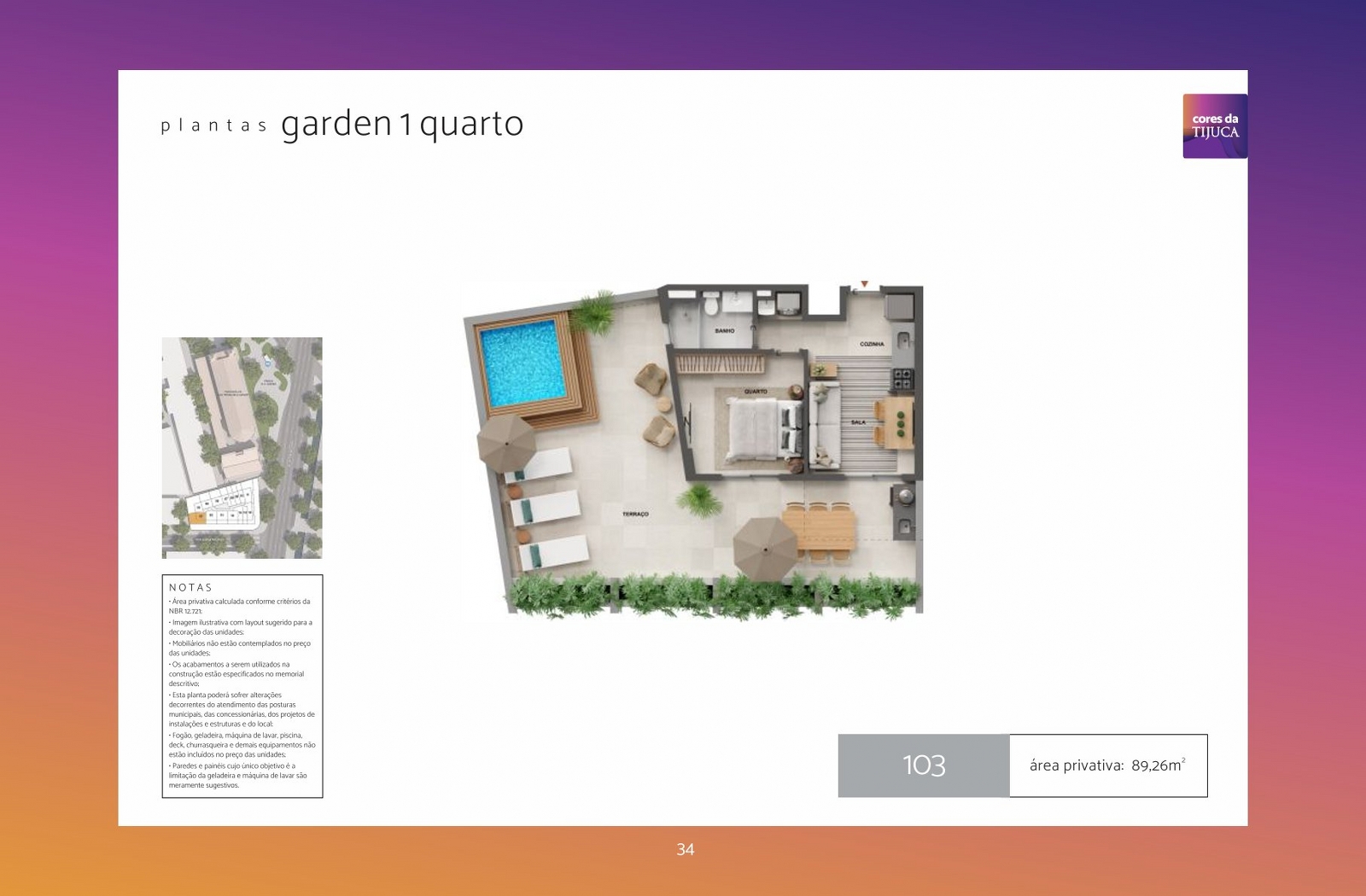Click the page number 34

click(x=686, y=849)
